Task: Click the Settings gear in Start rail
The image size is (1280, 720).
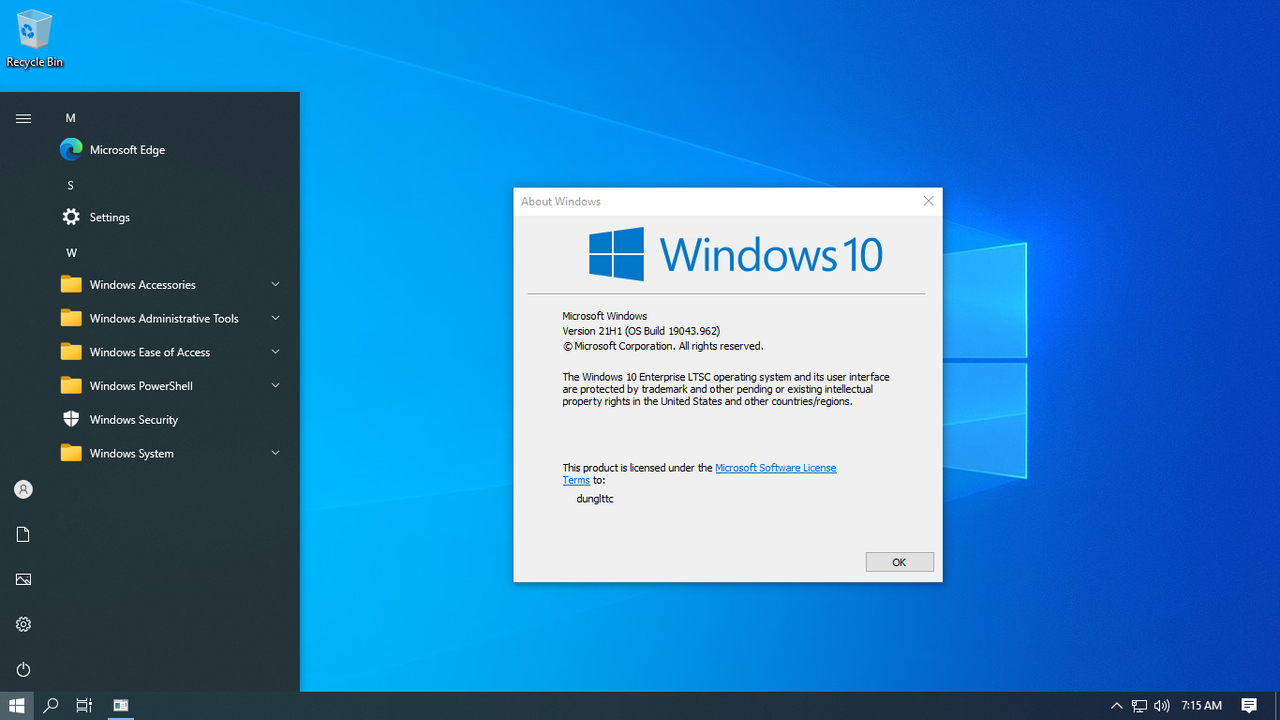Action: pos(23,624)
